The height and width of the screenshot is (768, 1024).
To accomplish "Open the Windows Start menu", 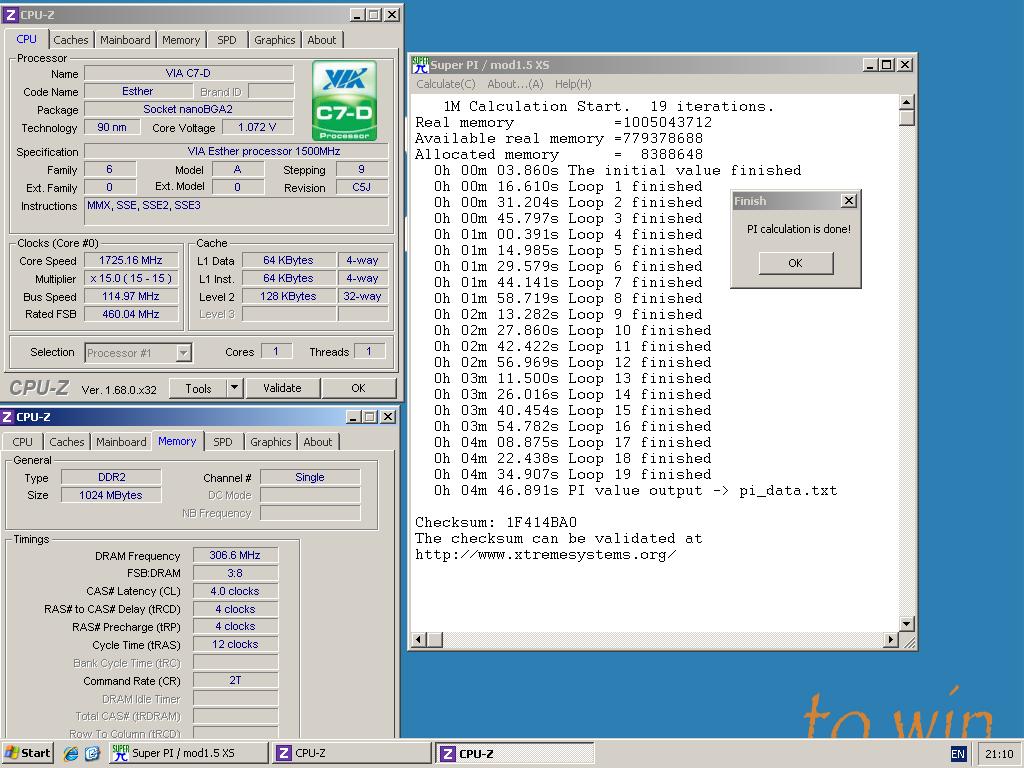I will pos(27,753).
